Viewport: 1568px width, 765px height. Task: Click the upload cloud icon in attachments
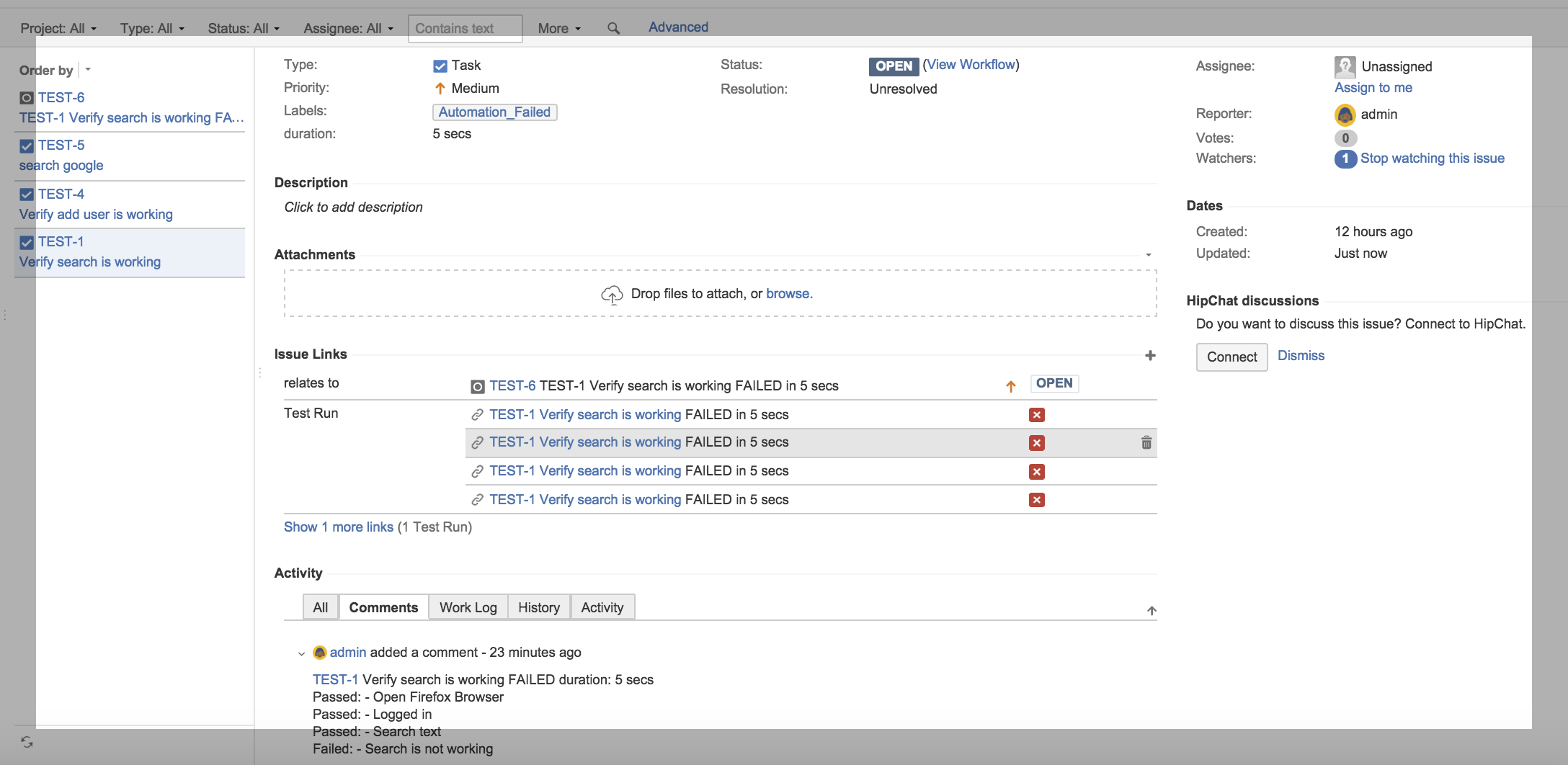point(612,295)
